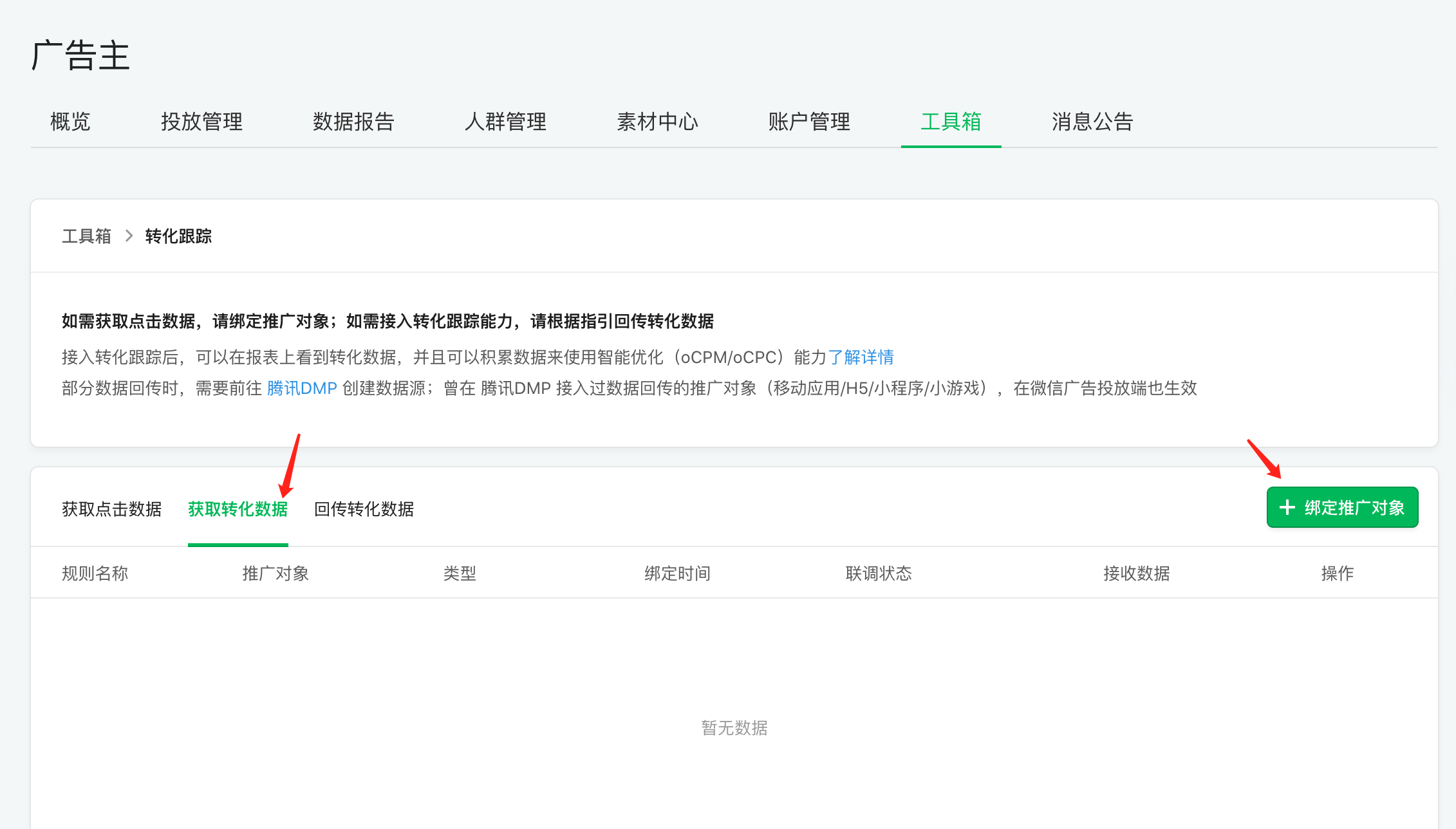Click 工具箱 breadcrumb link

[x=86, y=236]
